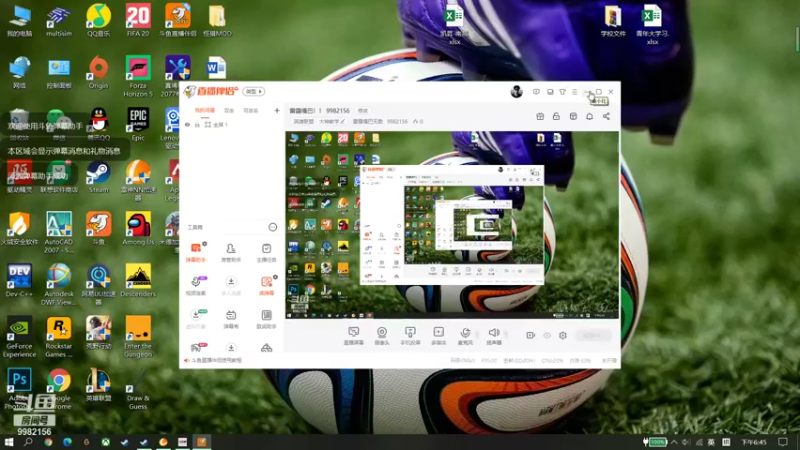
Task: Add the mobile phone screen-cast source
Action: point(410,336)
